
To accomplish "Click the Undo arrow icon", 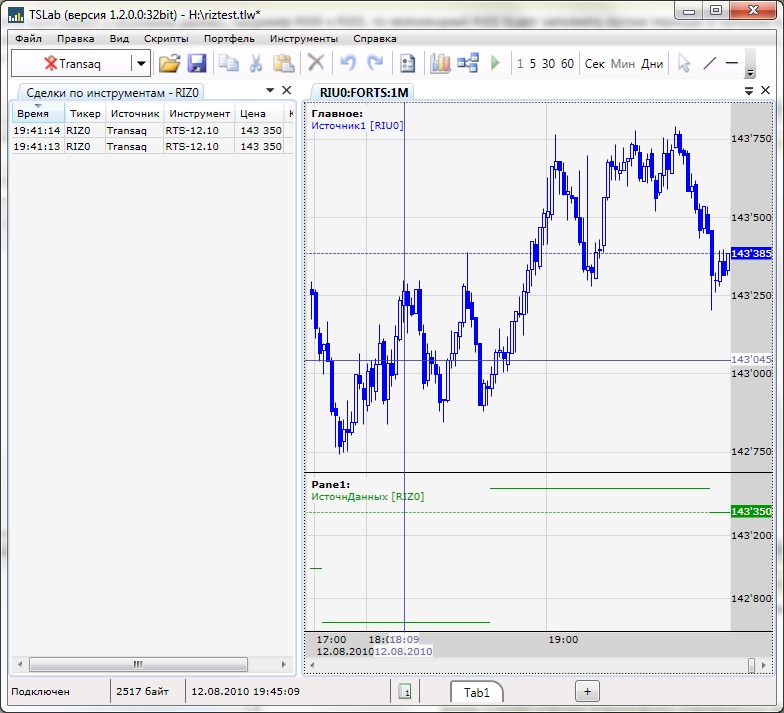I will click(347, 63).
